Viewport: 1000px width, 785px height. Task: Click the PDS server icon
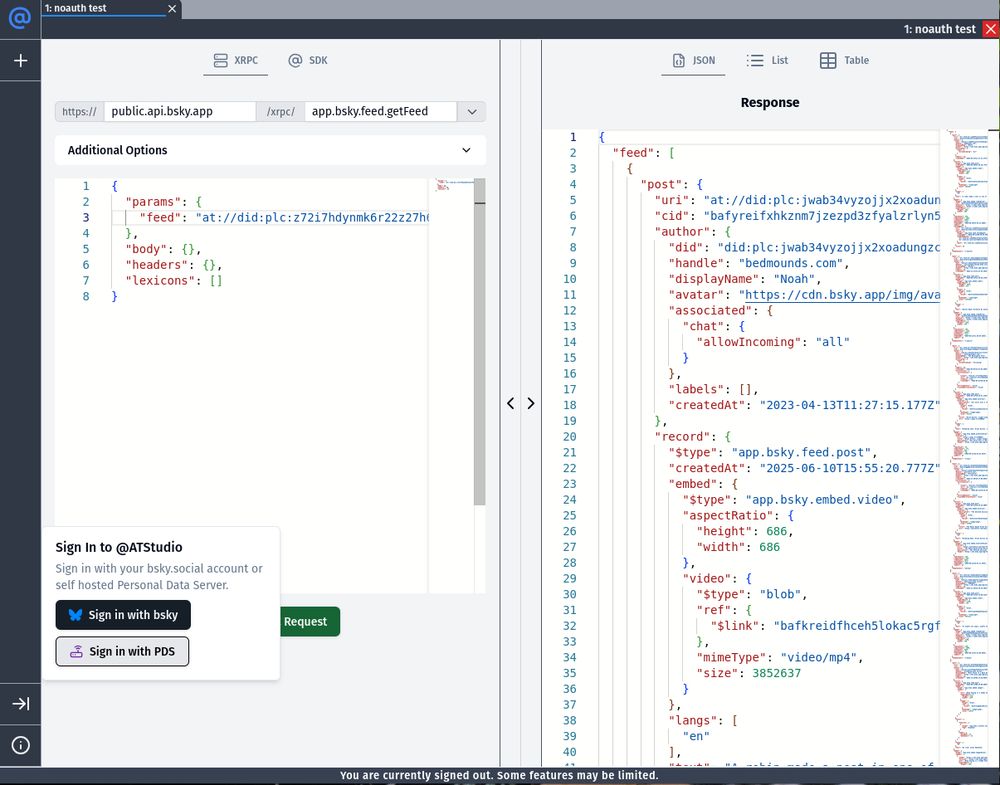(77, 651)
